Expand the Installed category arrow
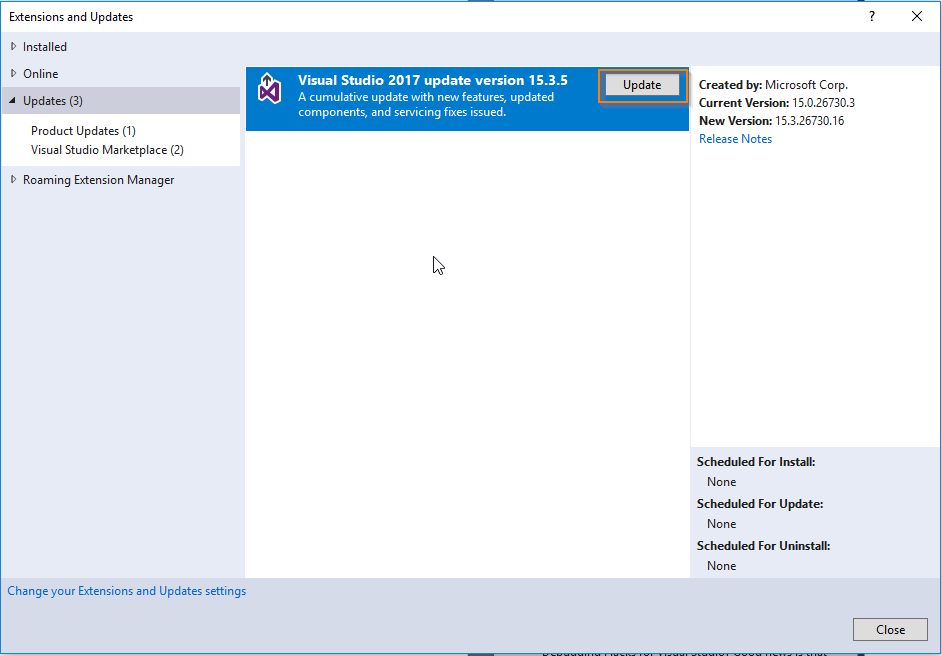 click(x=13, y=46)
